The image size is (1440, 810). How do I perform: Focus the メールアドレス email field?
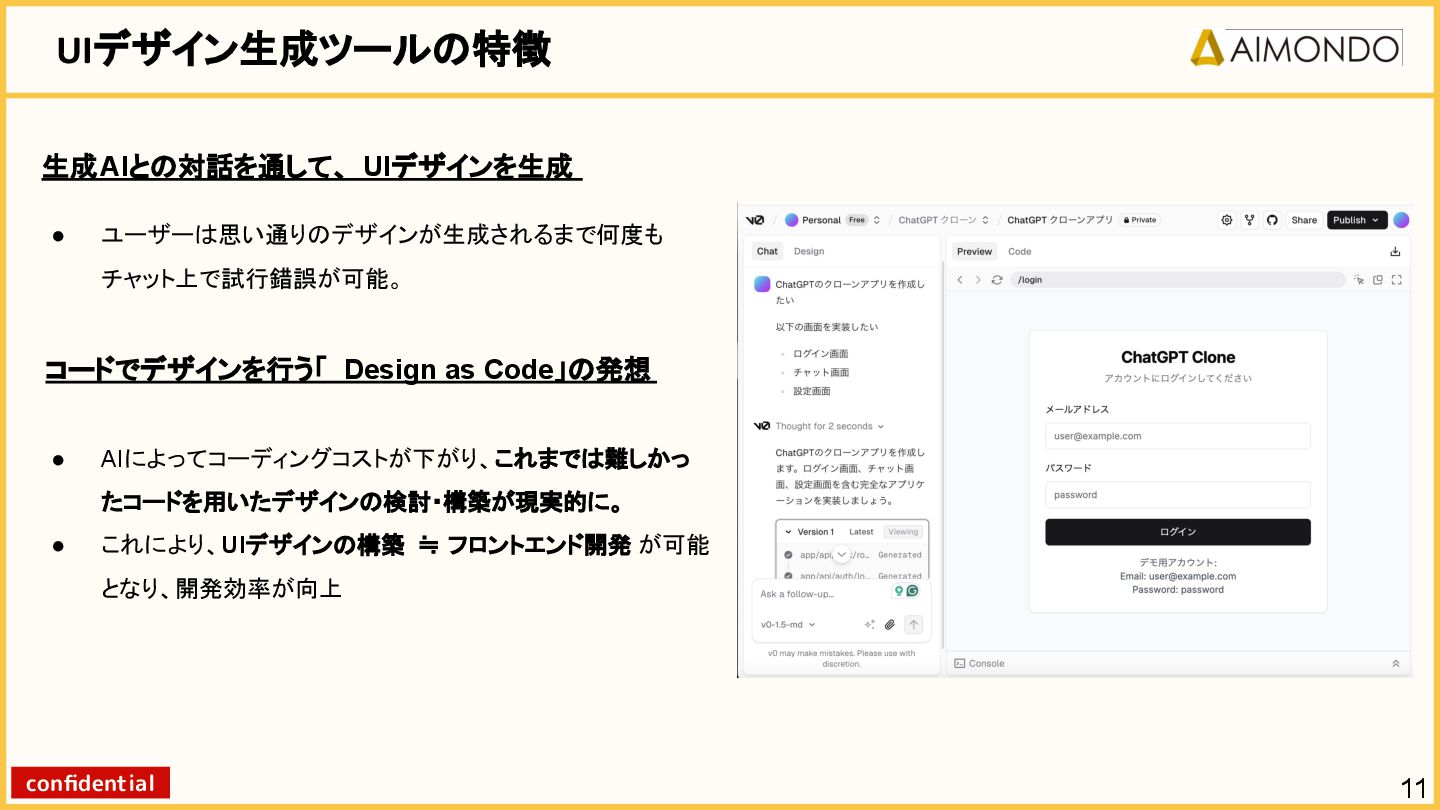[1178, 436]
